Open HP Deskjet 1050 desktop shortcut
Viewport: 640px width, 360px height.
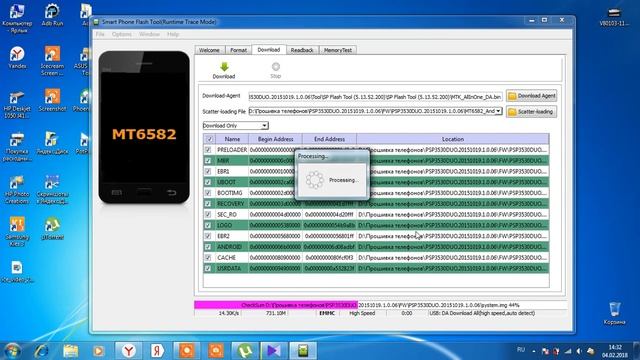17,104
